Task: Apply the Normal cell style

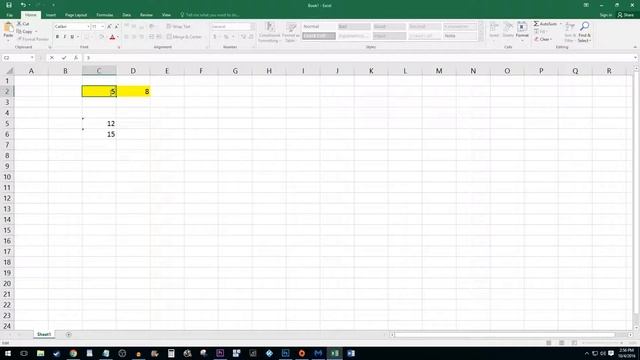Action: tap(319, 27)
